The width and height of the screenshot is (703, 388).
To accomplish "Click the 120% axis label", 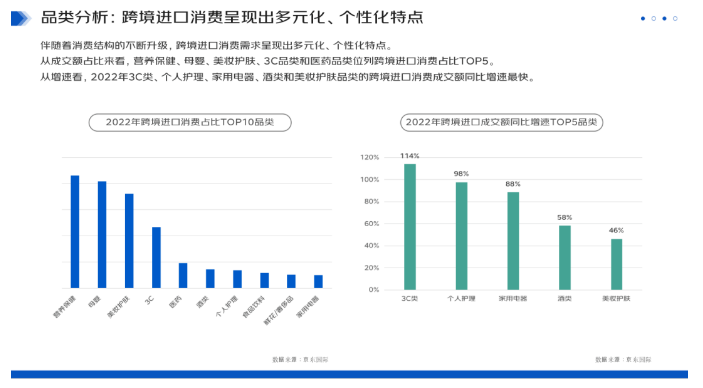I will coord(370,157).
